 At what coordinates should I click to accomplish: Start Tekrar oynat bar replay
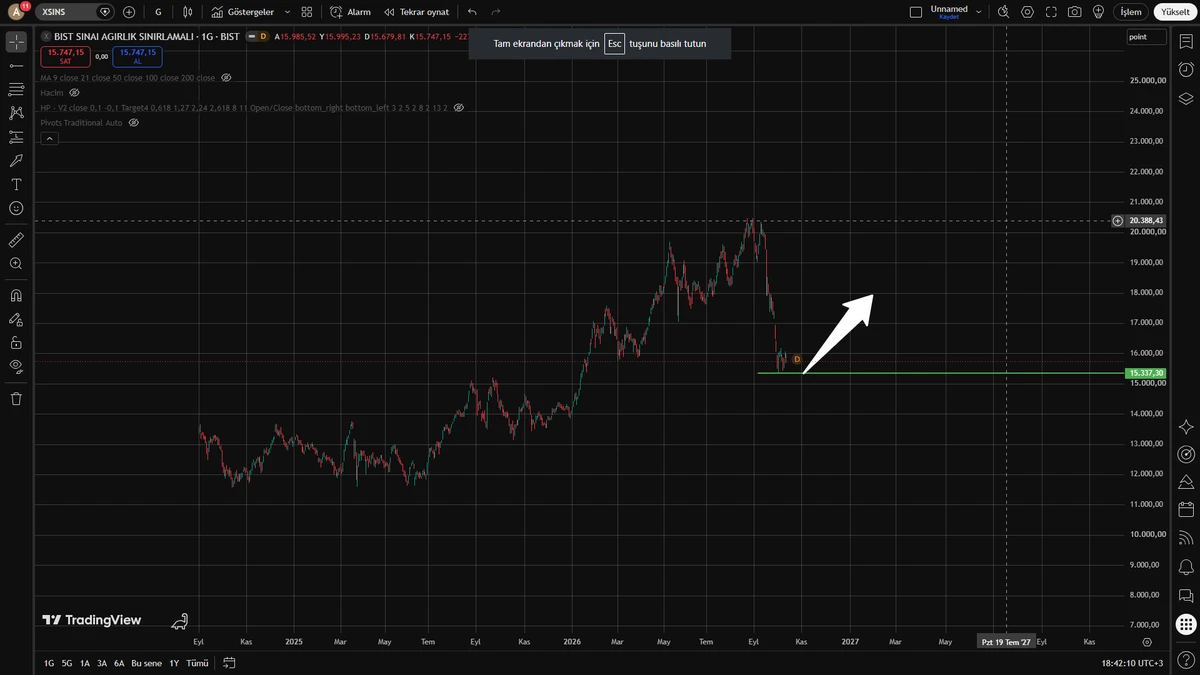tap(416, 12)
